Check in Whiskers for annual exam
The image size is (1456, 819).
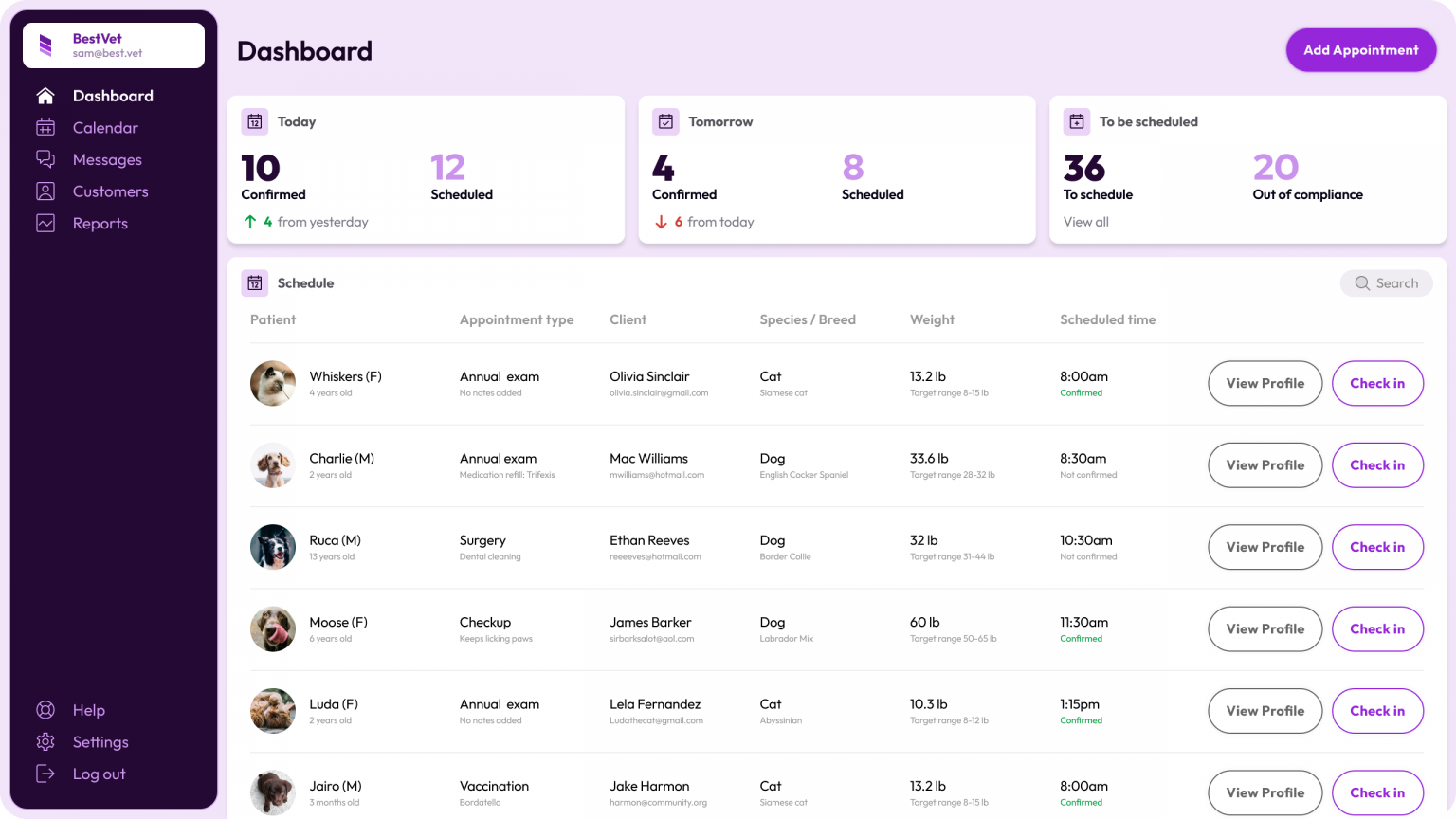coord(1377,383)
